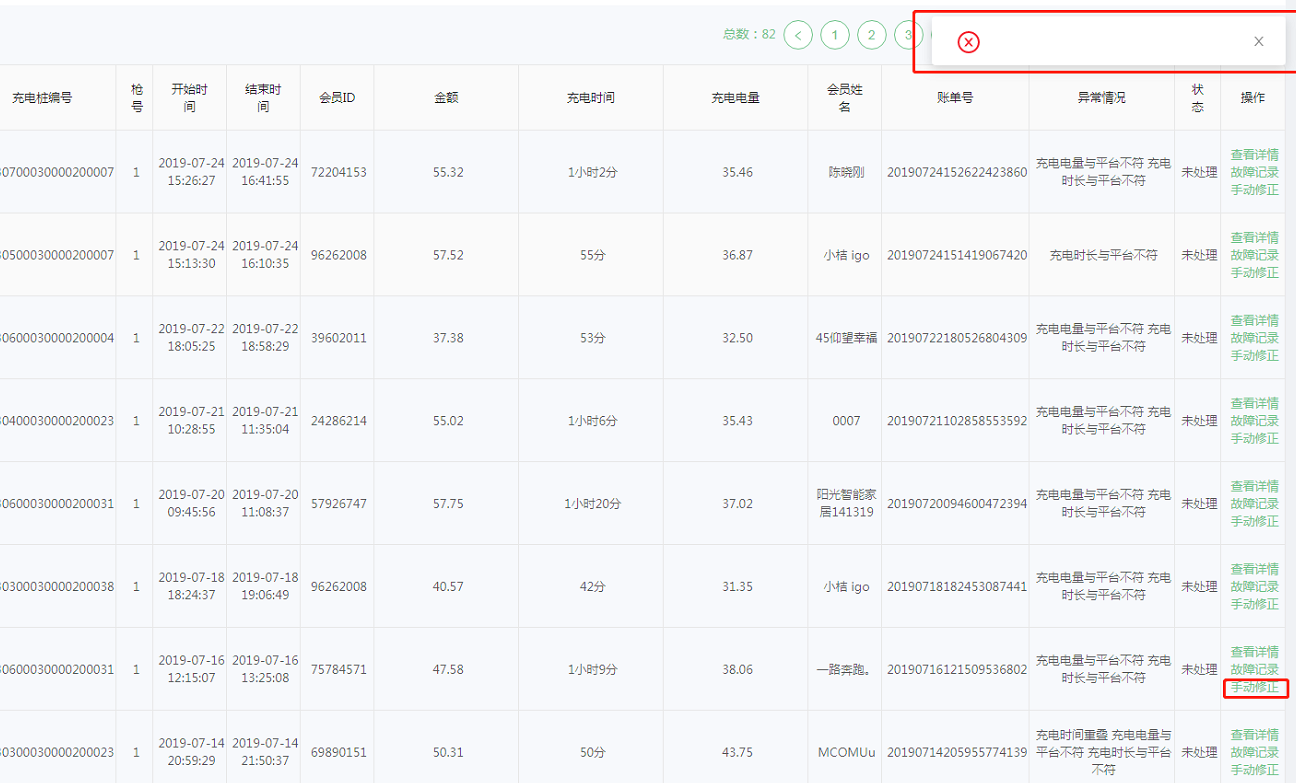Open 故障记录 for member 0007

click(x=1254, y=421)
